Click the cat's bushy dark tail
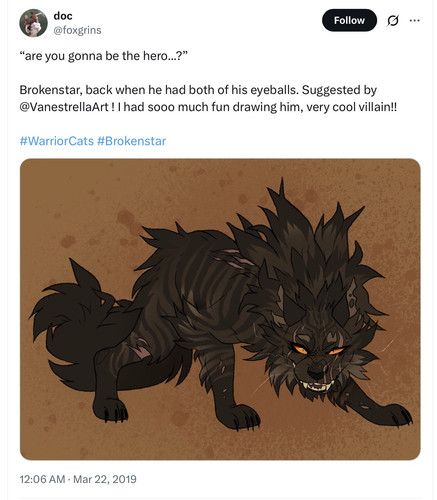This screenshot has width=437, height=500. (x=78, y=320)
